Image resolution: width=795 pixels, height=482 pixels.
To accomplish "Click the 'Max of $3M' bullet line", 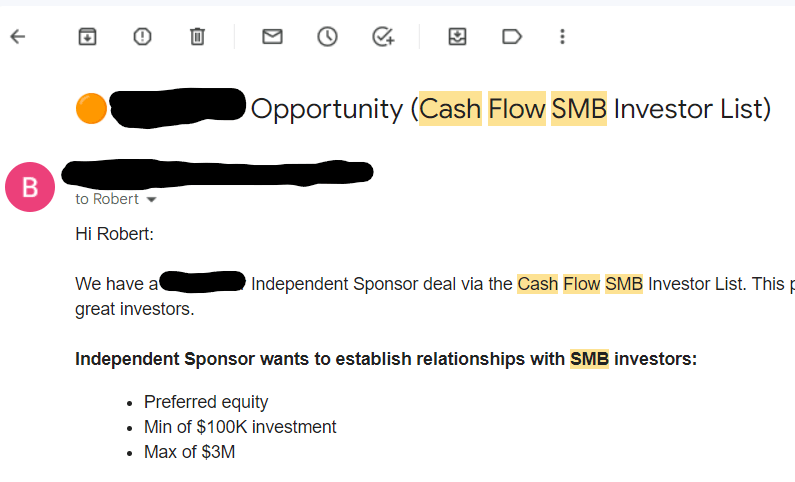I will pyautogui.click(x=190, y=452).
